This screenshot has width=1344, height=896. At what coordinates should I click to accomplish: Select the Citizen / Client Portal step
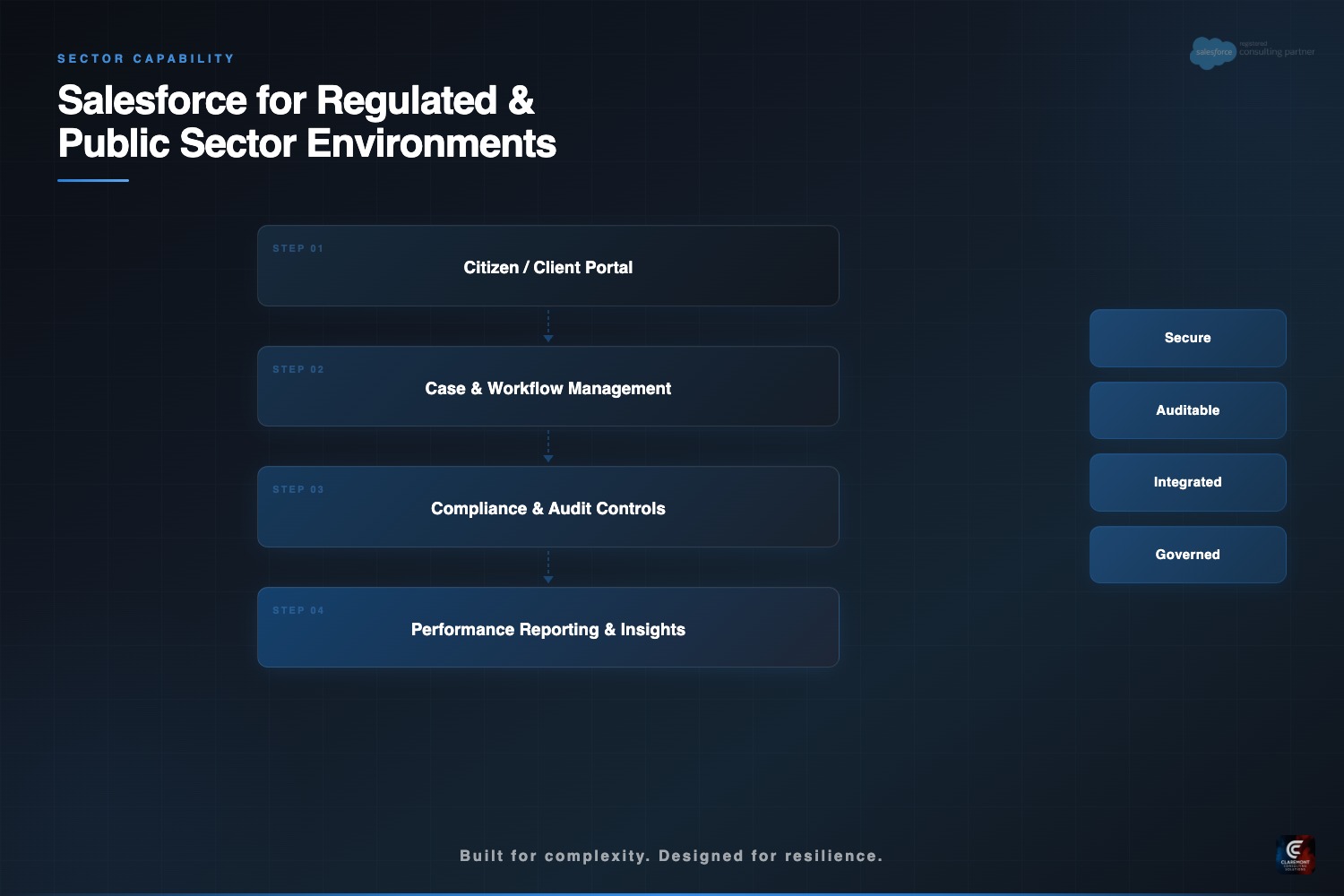click(547, 267)
